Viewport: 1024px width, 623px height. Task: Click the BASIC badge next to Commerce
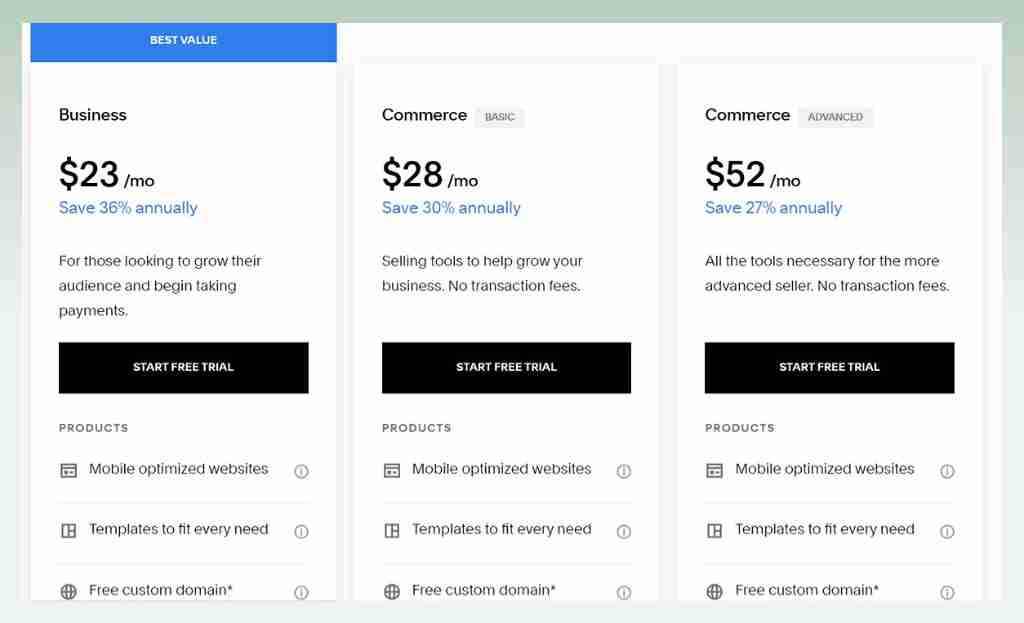500,117
